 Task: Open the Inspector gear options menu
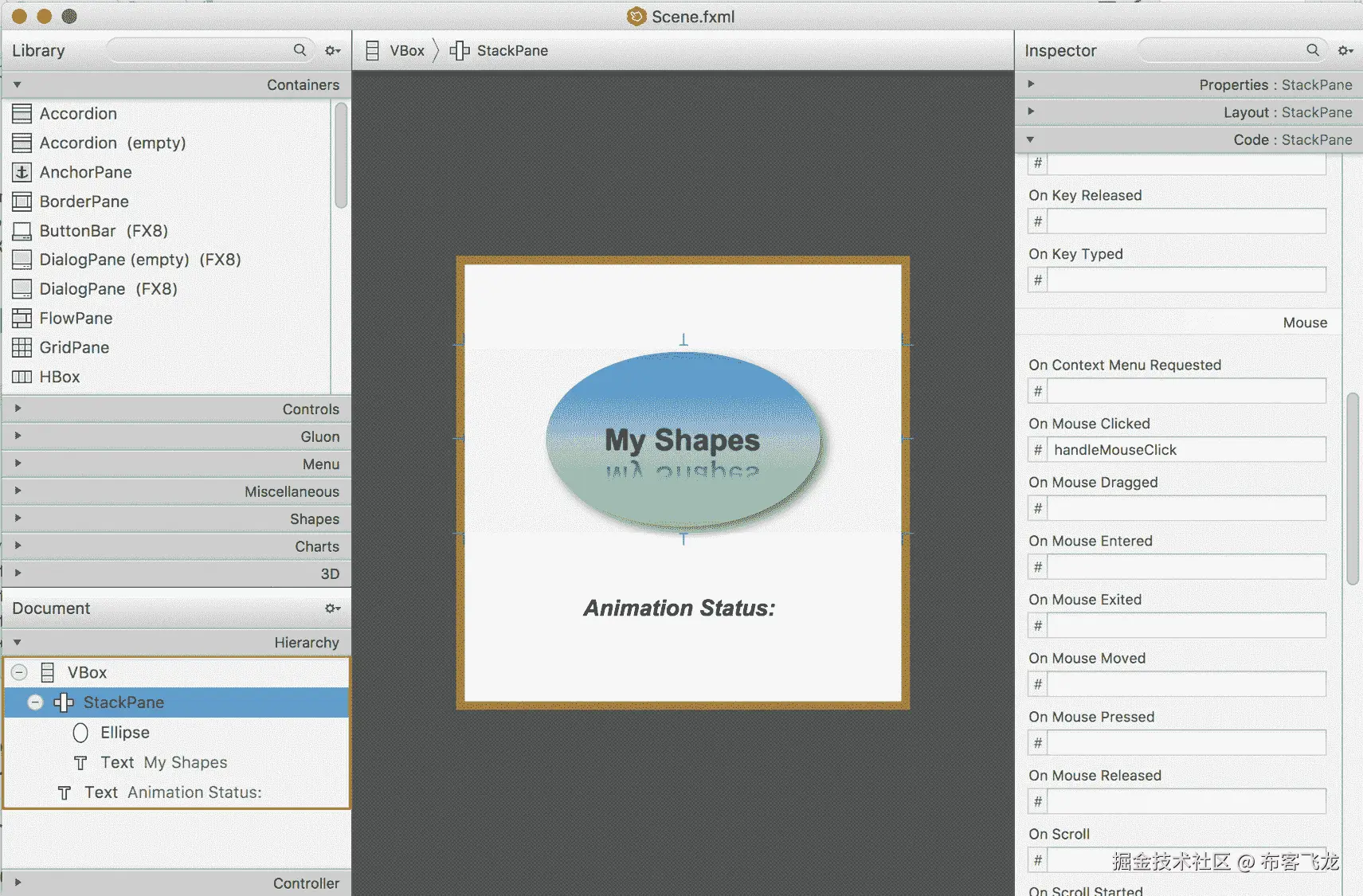tap(1345, 51)
